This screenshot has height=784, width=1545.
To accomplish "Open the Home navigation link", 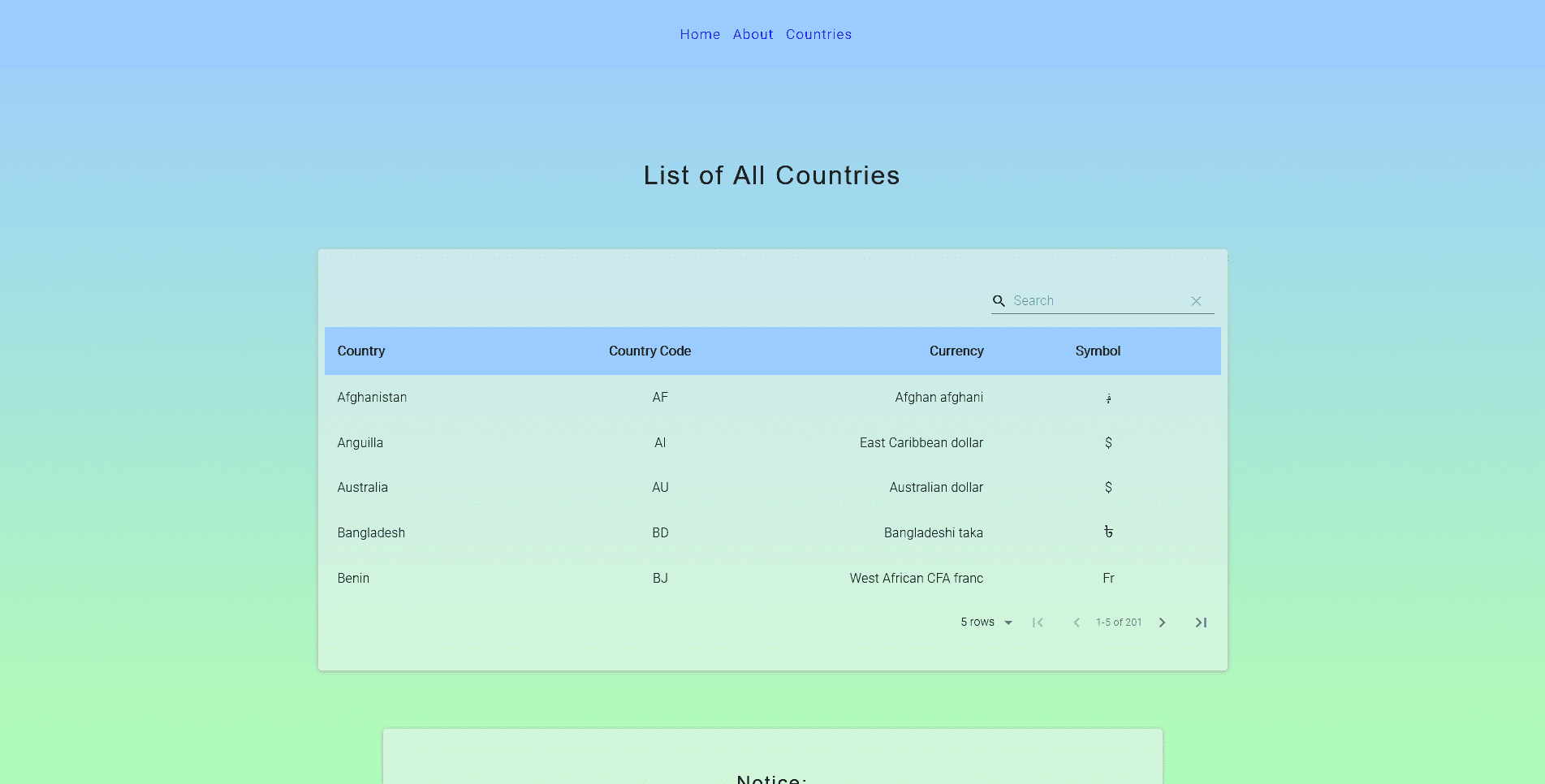I will click(700, 34).
